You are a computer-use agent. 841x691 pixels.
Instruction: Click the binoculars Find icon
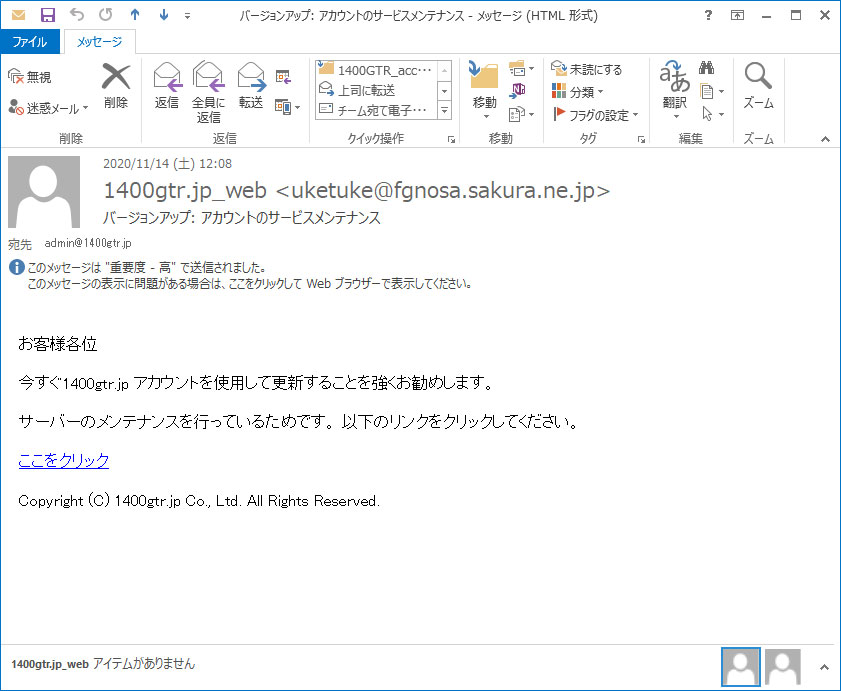[x=706, y=69]
